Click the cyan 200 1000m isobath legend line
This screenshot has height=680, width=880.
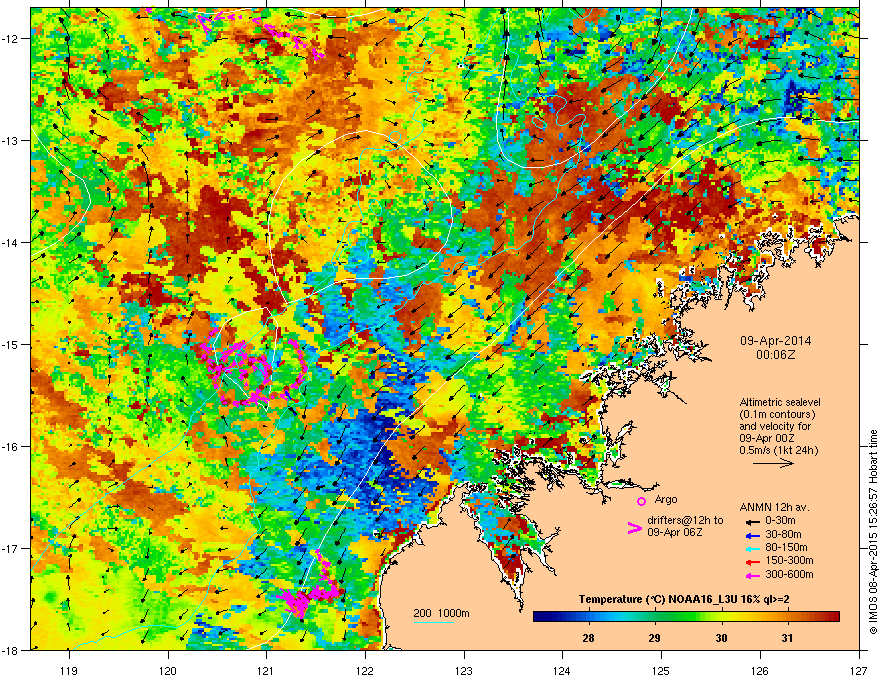coord(434,622)
